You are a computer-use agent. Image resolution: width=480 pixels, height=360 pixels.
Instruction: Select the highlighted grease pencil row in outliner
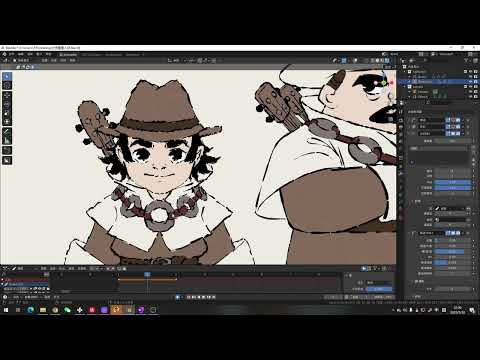(x=437, y=82)
